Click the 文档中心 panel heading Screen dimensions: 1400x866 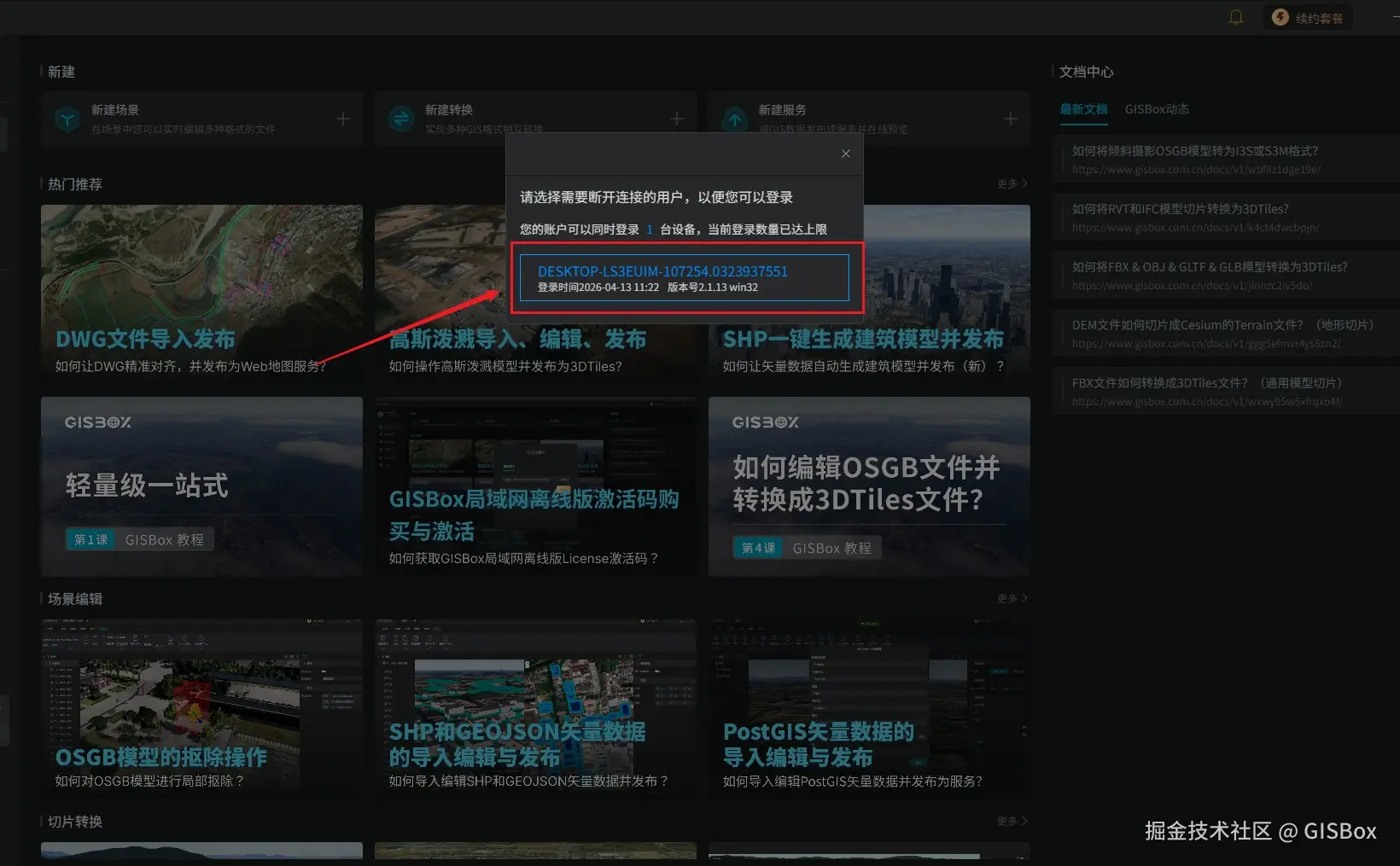(x=1087, y=72)
